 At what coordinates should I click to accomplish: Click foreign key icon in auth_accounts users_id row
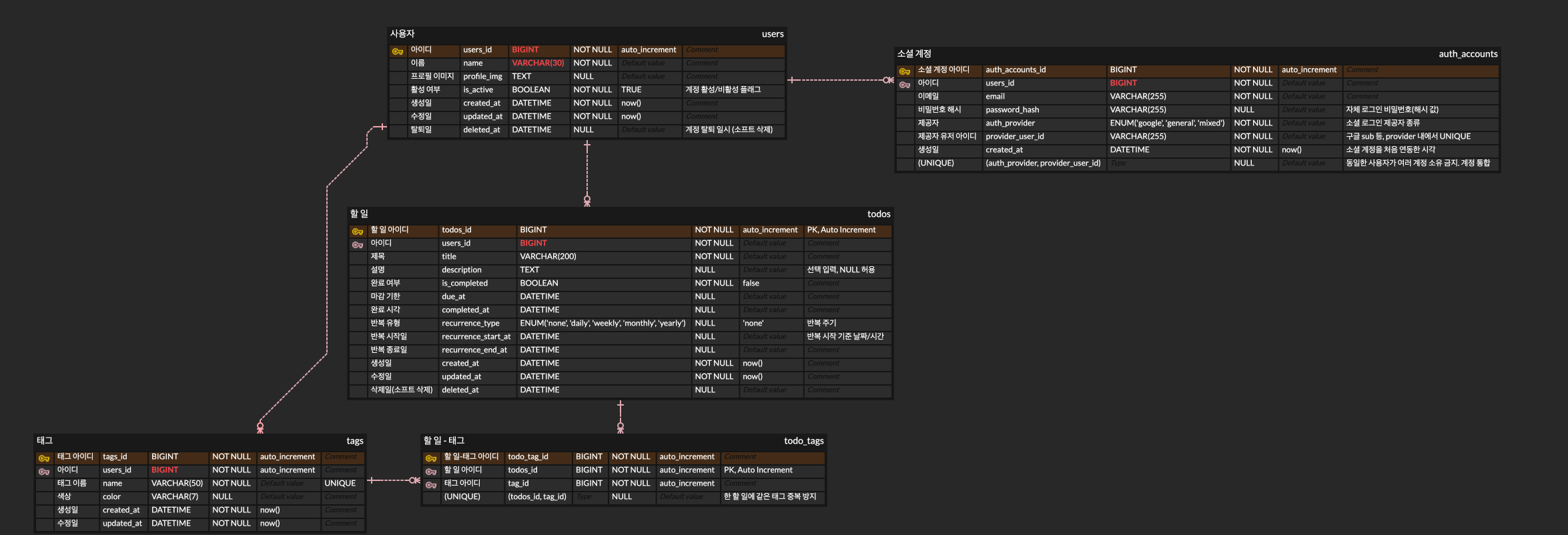(x=905, y=85)
